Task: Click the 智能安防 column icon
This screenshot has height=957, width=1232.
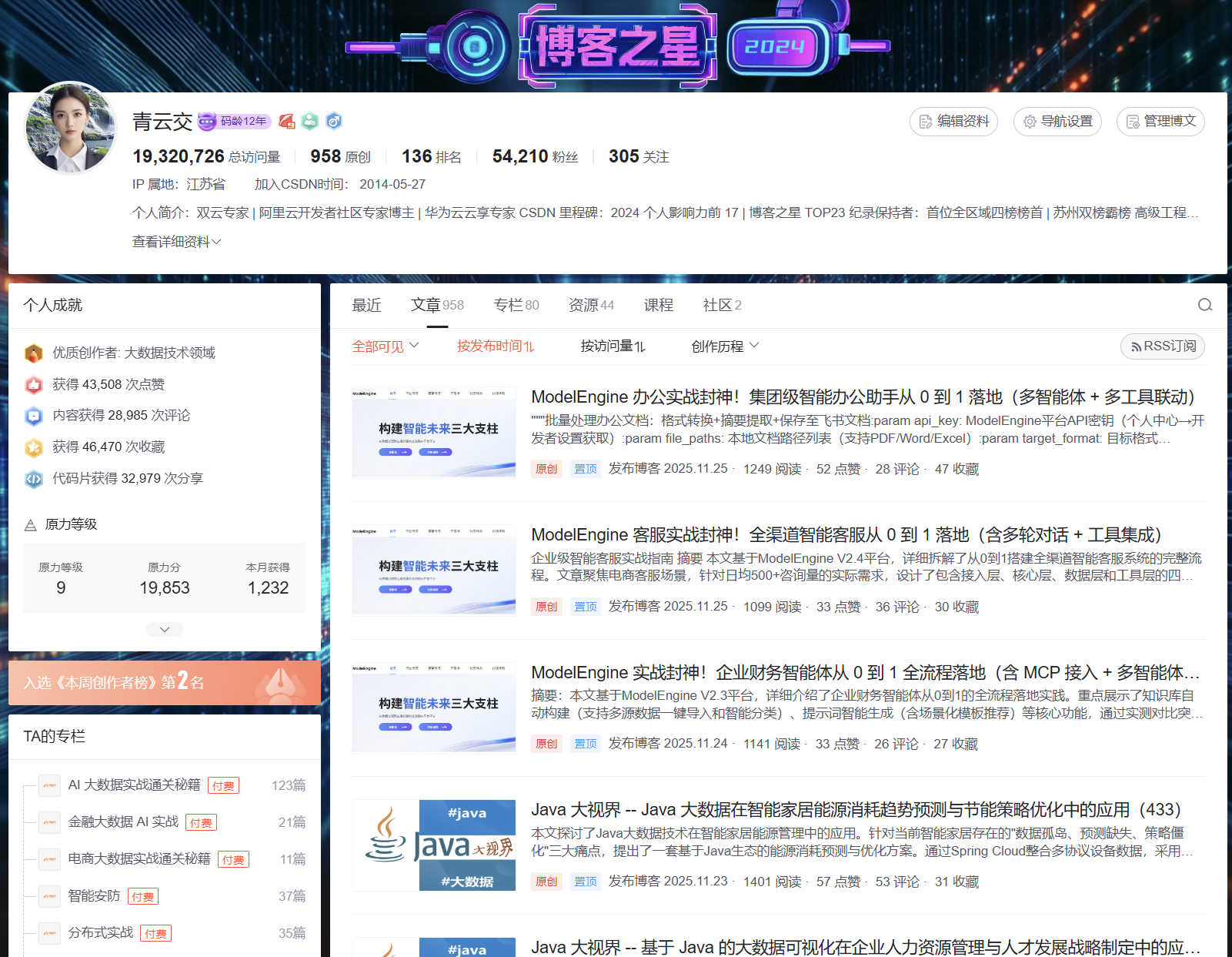Action: click(49, 896)
